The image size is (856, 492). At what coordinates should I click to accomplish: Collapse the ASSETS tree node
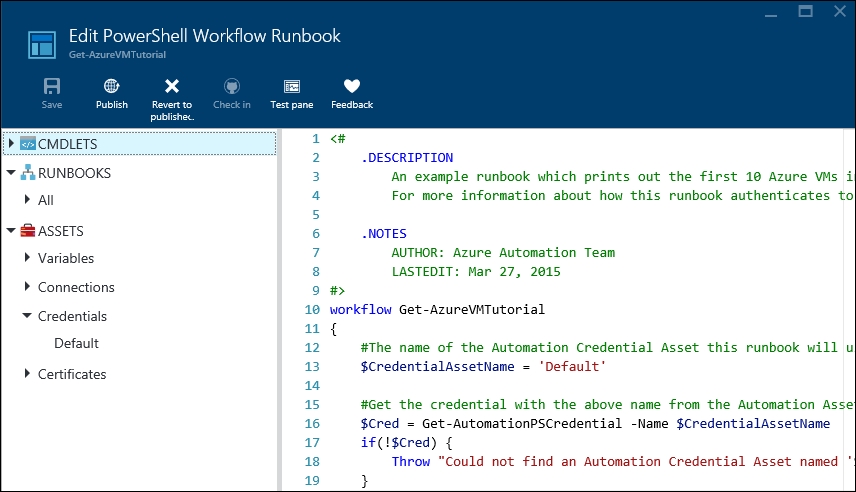click(x=11, y=230)
